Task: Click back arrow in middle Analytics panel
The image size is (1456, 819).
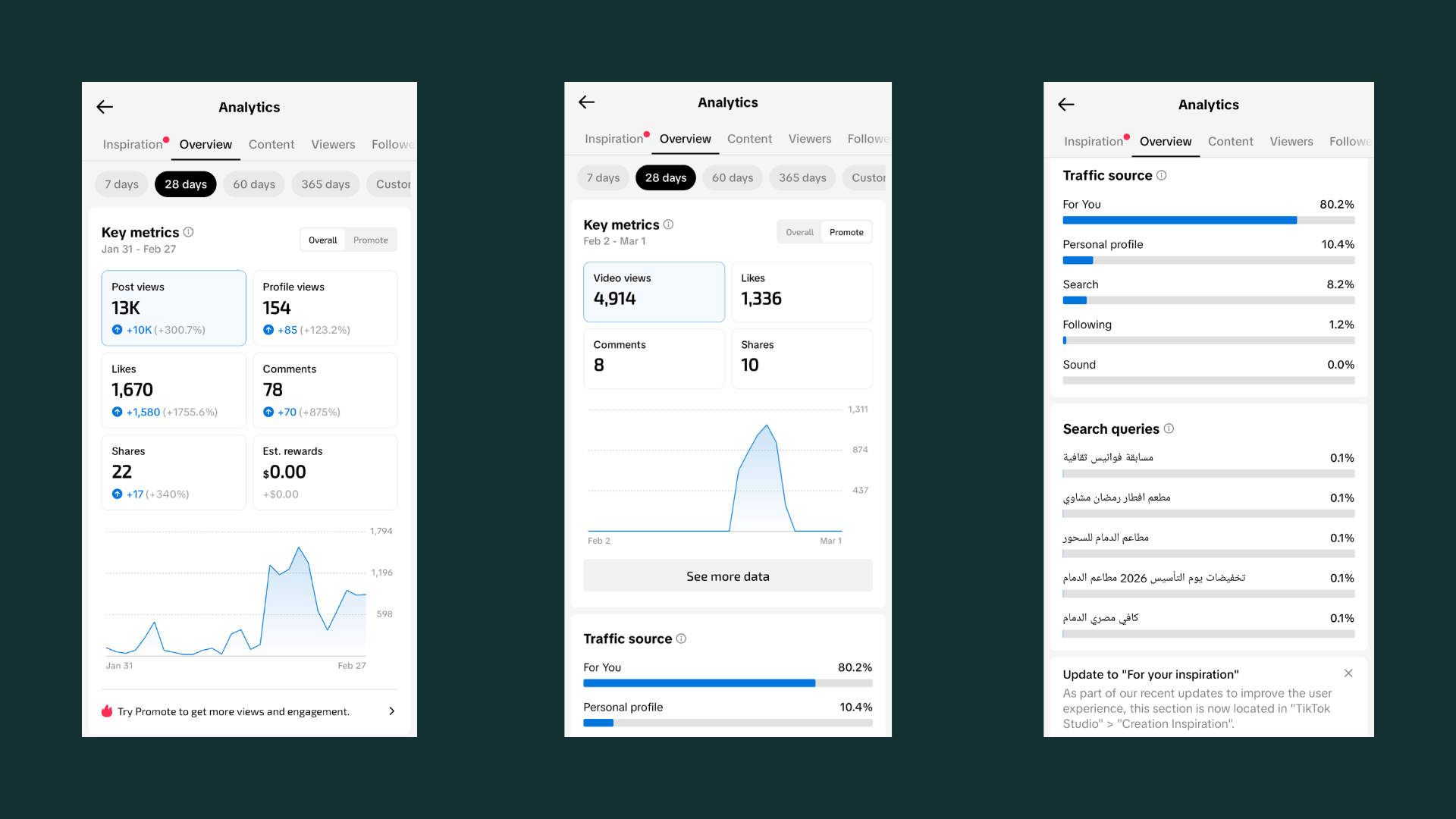Action: pyautogui.click(x=586, y=102)
